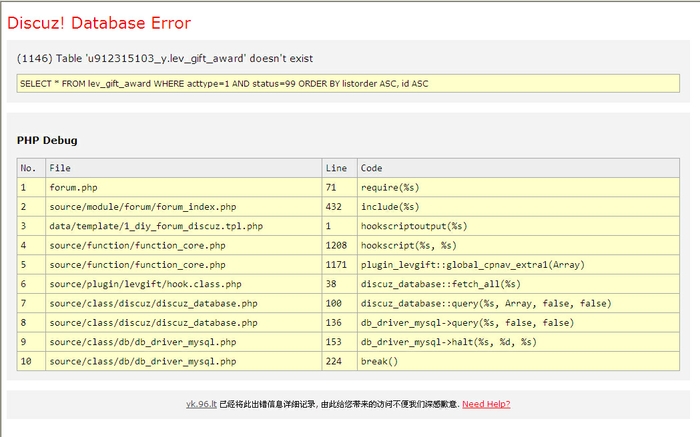Screen dimensions: 700x437
Task: Click line number 432 cell
Action: click(340, 207)
